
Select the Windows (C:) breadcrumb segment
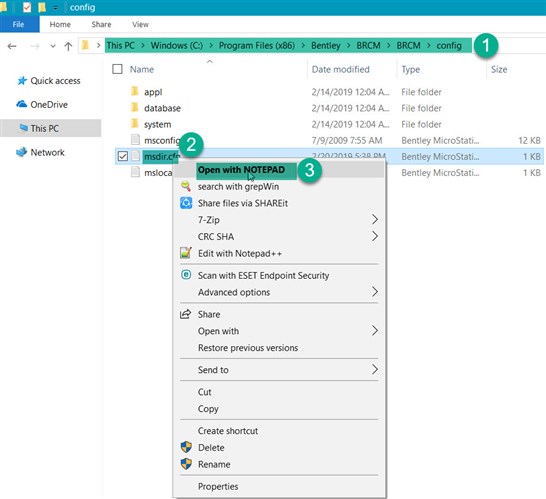(x=177, y=46)
